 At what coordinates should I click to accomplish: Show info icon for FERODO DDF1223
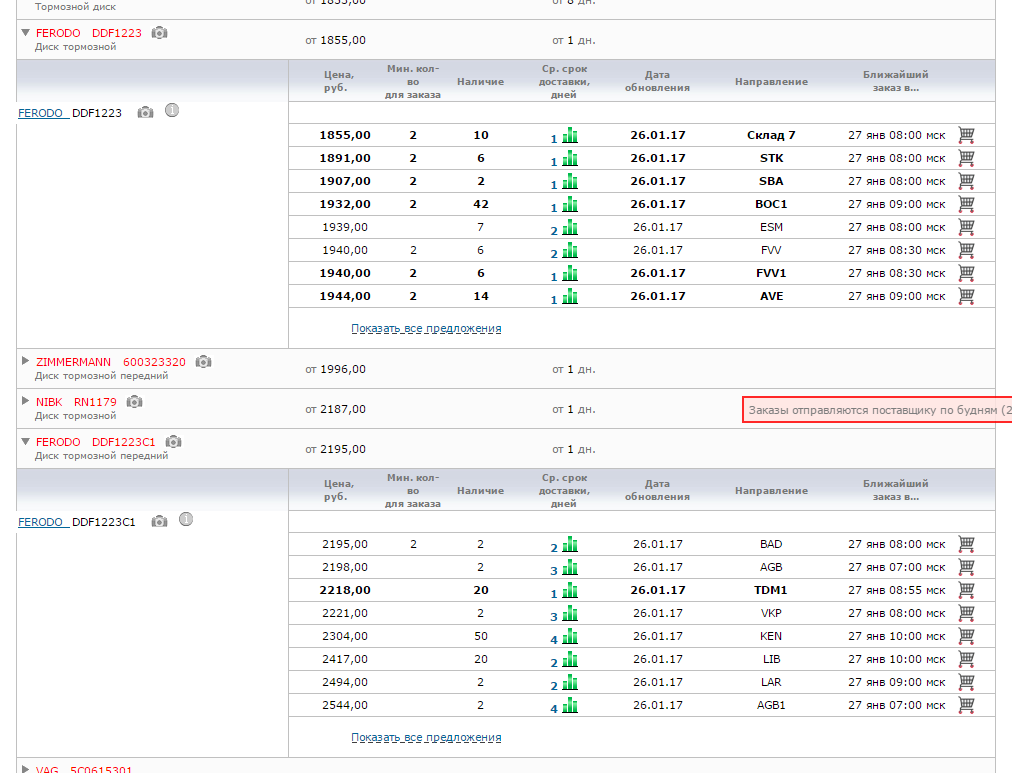click(x=172, y=111)
